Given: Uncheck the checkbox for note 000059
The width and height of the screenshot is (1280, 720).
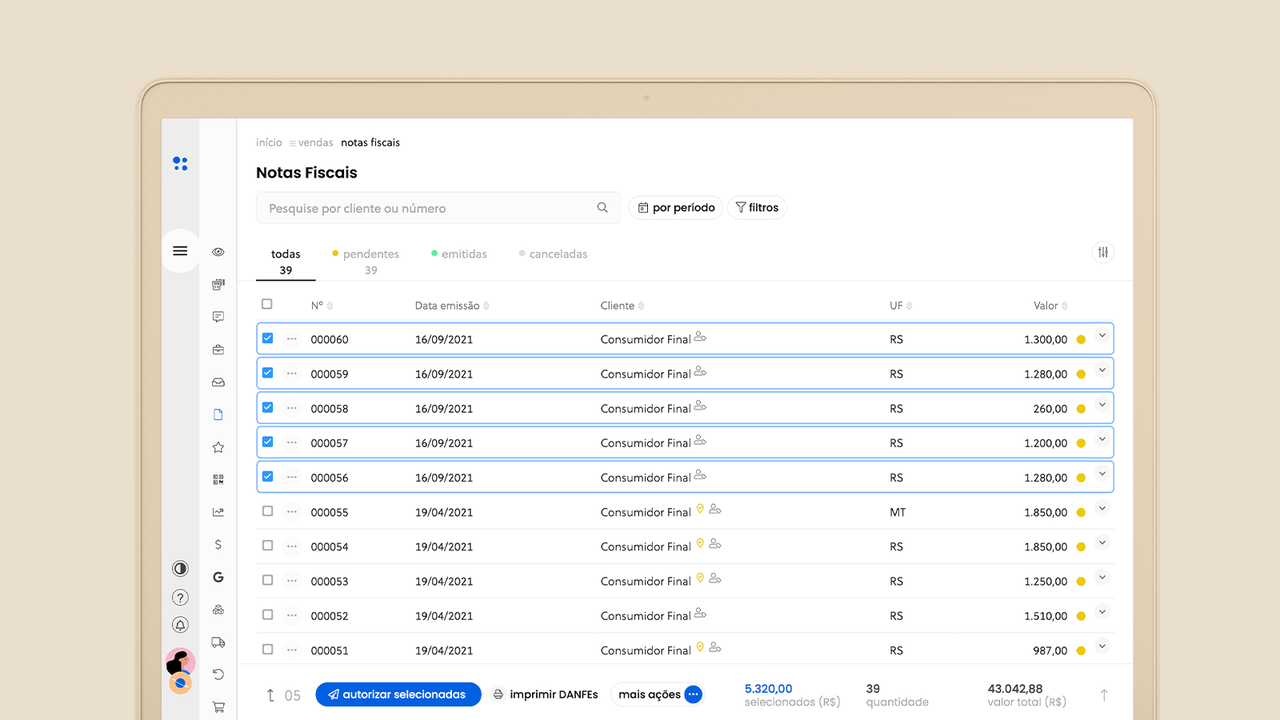Looking at the screenshot, I should pos(267,373).
